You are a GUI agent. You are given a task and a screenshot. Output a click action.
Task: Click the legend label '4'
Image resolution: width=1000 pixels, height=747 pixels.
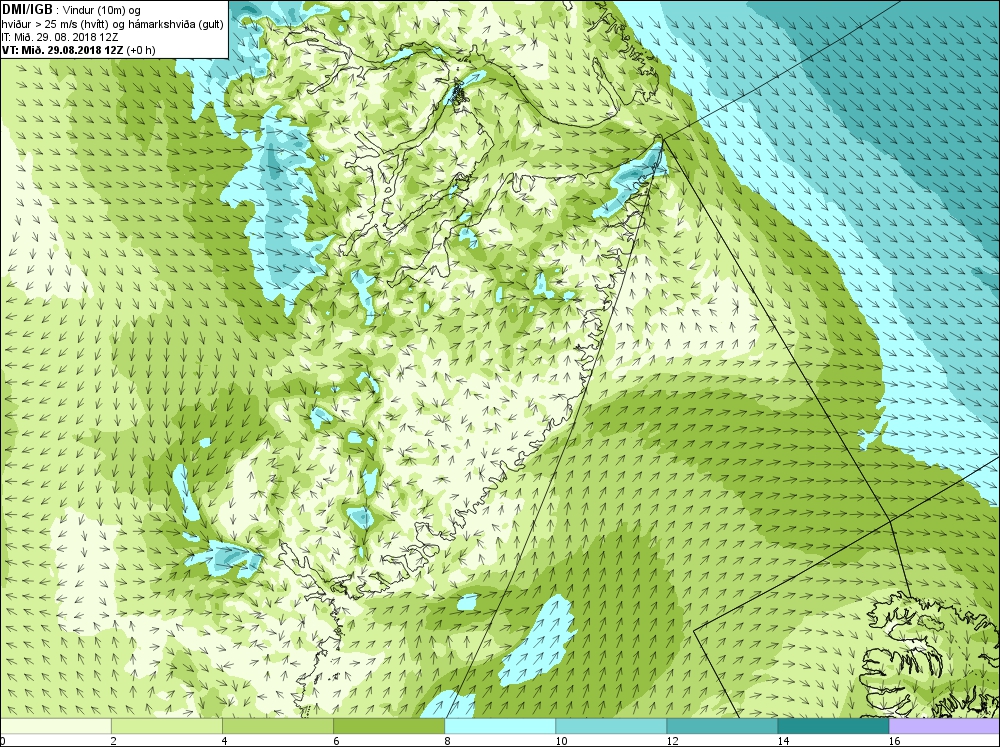point(225,741)
